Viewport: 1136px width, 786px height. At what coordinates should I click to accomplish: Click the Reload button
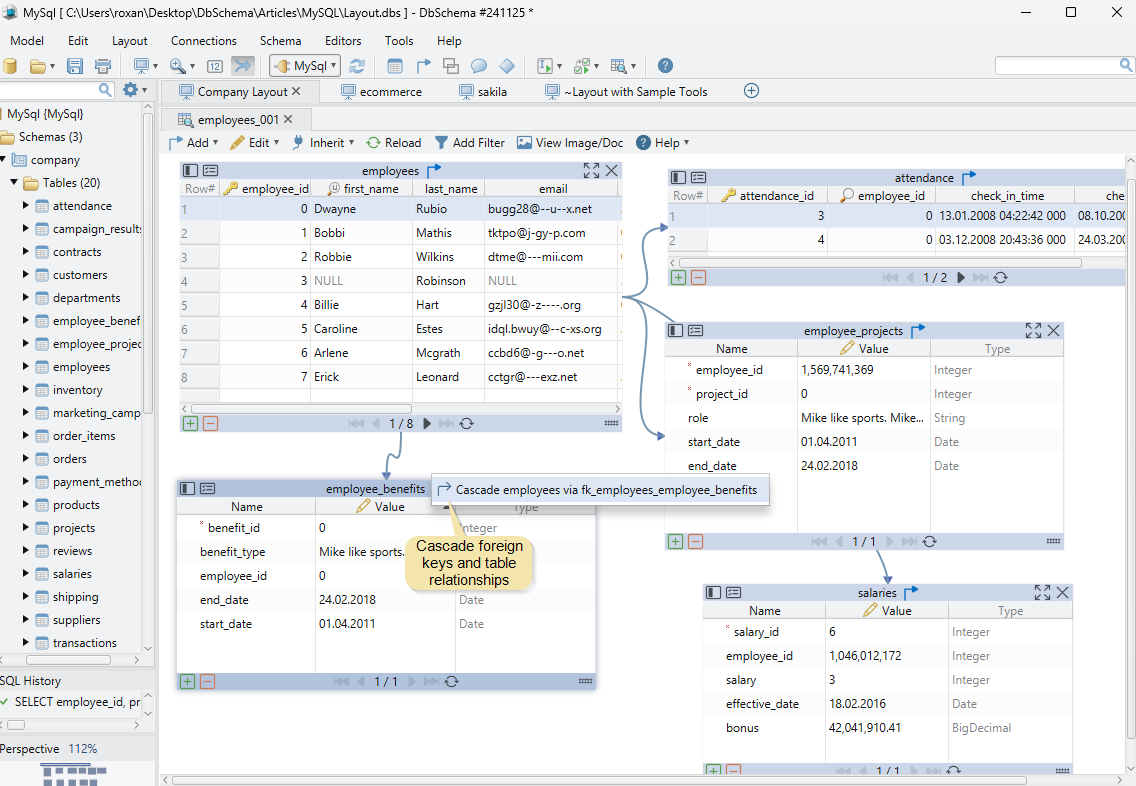(x=393, y=143)
